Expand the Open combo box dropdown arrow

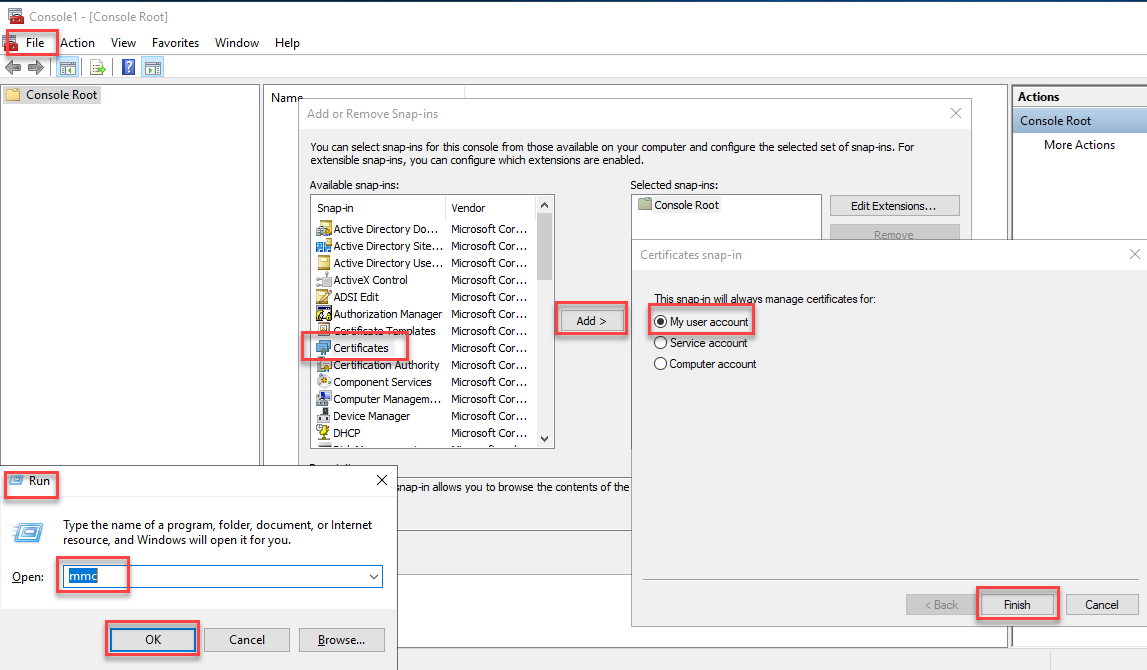click(374, 577)
